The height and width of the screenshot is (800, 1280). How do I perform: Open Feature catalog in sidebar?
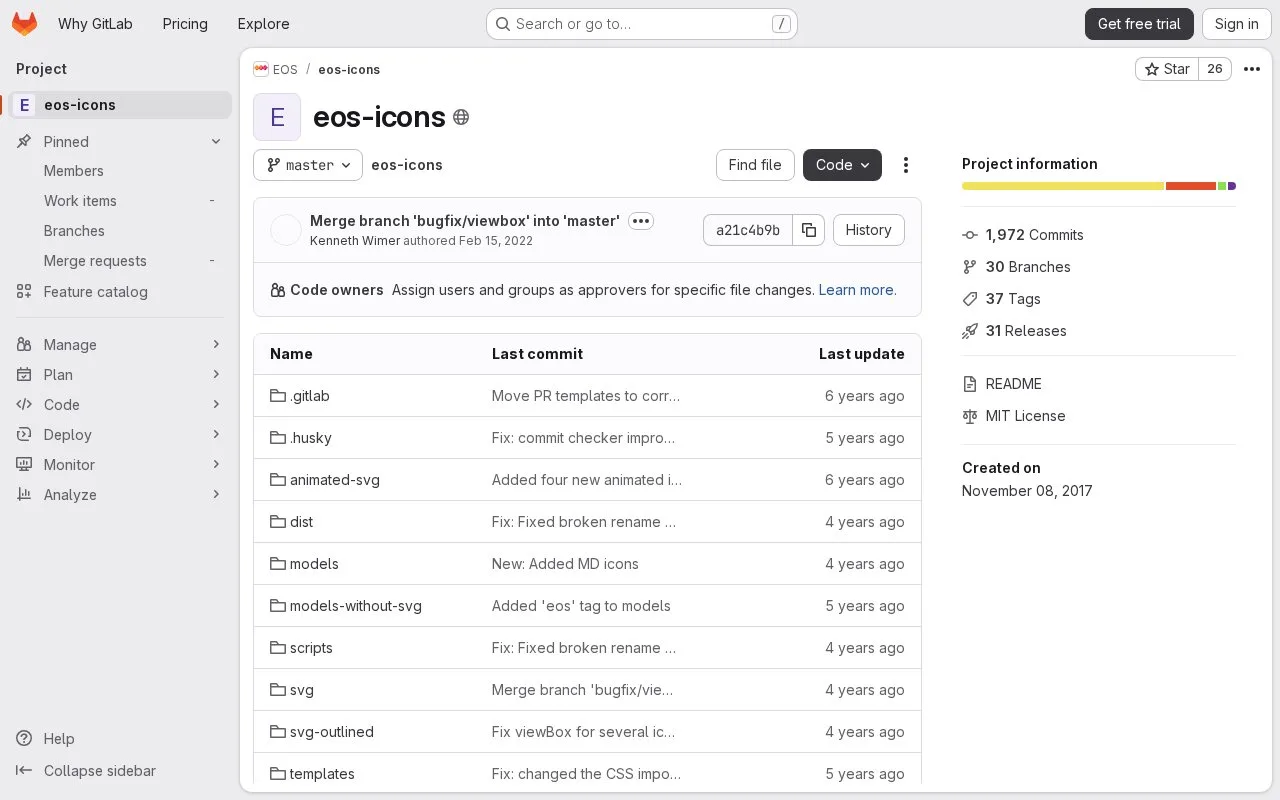coord(120,292)
